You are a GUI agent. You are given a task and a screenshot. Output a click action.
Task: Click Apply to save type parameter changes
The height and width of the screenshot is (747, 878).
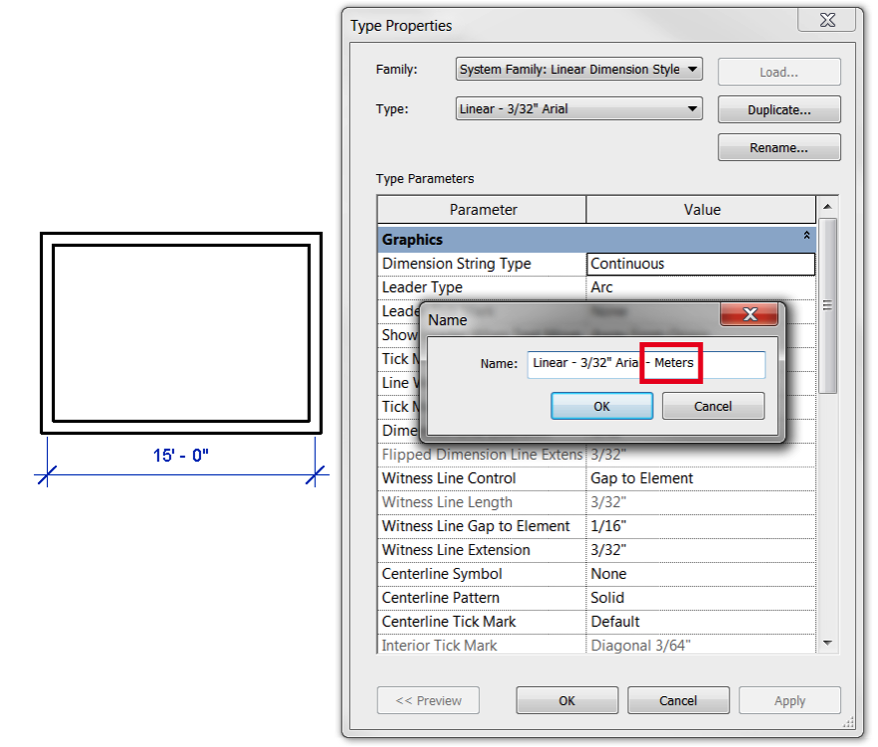[789, 700]
